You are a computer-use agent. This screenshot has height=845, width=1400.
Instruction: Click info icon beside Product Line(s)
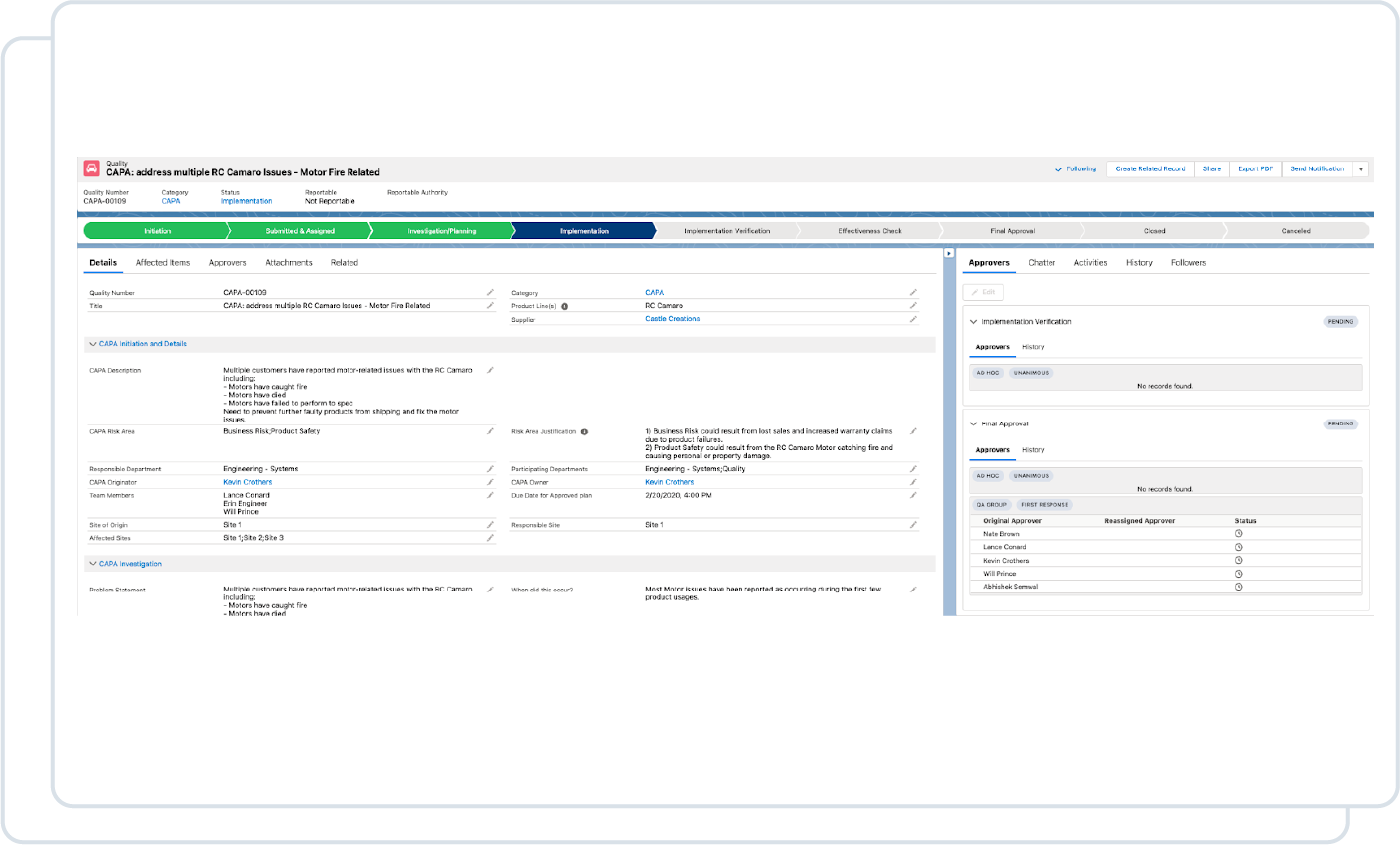pos(565,307)
